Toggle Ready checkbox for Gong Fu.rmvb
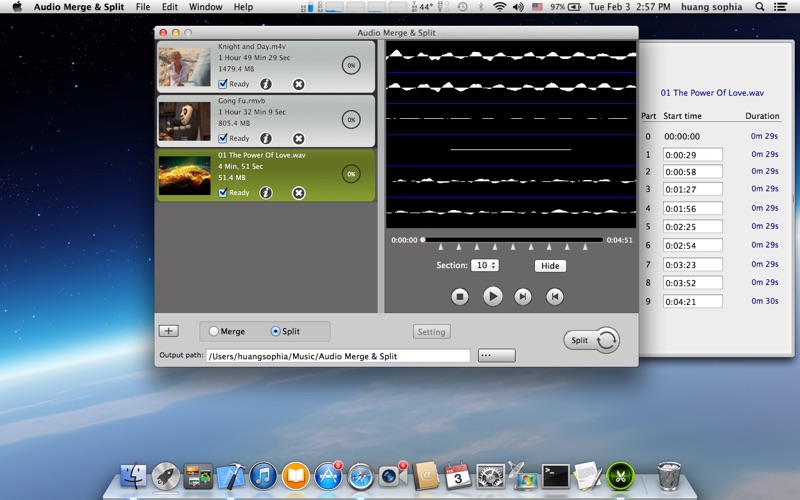Screen dimensions: 800x500 [x=222, y=138]
